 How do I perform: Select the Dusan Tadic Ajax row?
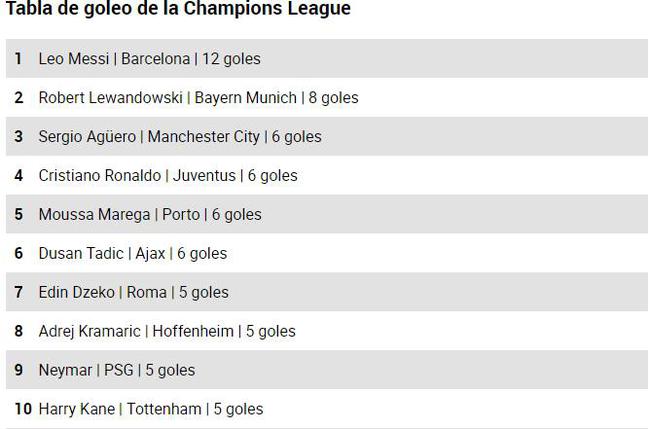(327, 253)
